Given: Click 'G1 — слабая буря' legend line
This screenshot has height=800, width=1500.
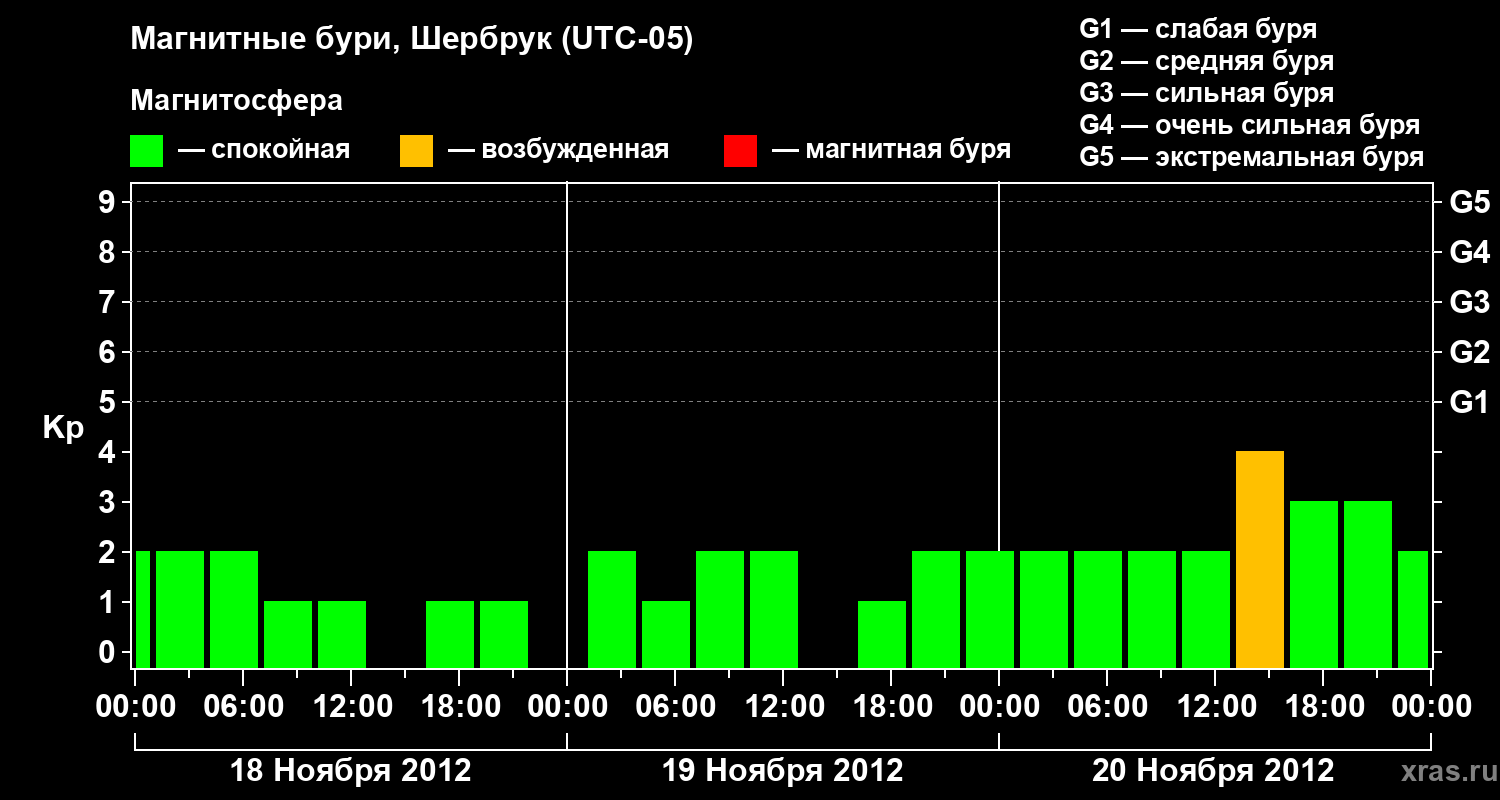Looking at the screenshot, I should tap(1198, 29).
